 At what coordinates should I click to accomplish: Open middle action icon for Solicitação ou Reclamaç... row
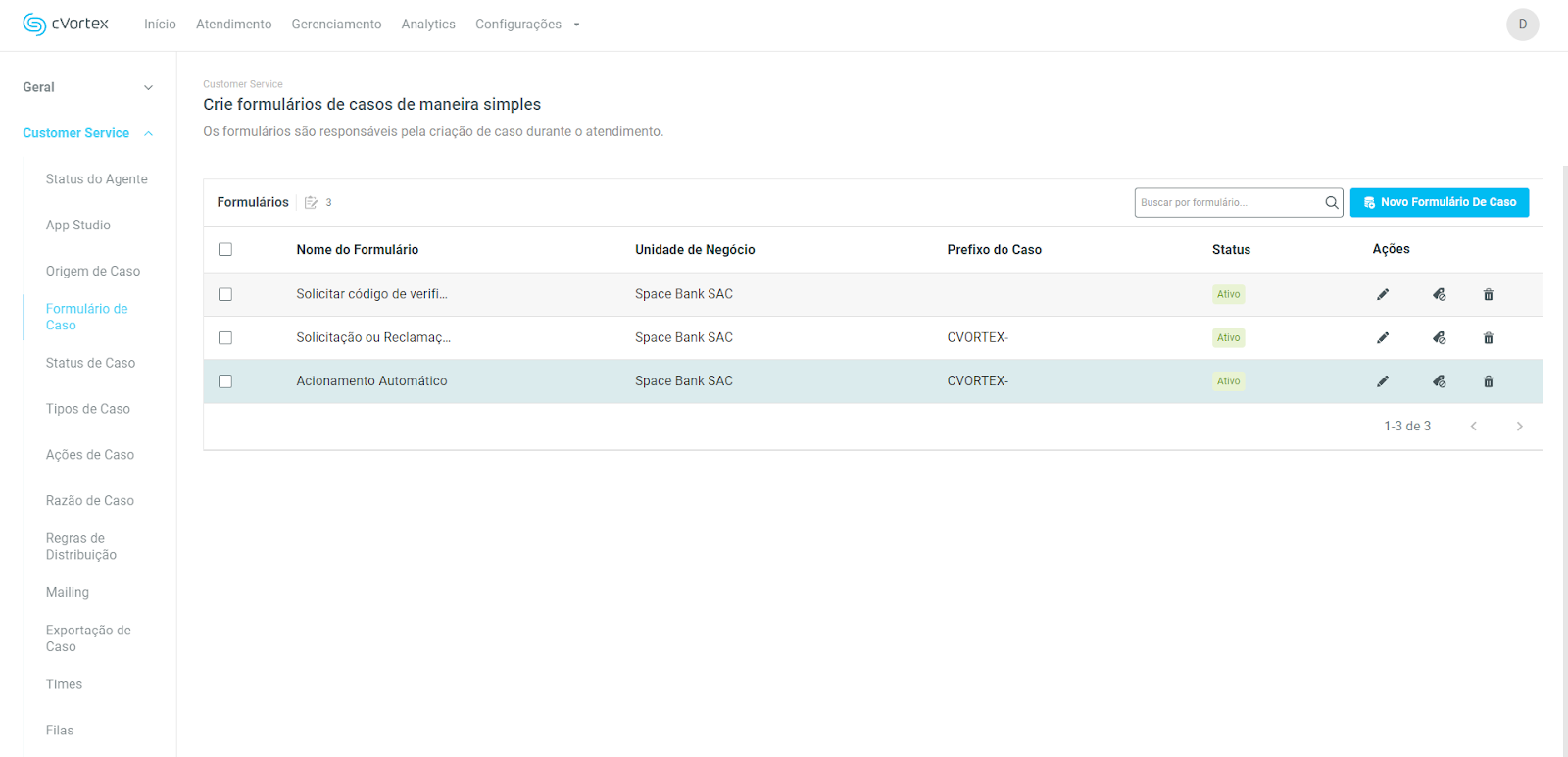1439,338
